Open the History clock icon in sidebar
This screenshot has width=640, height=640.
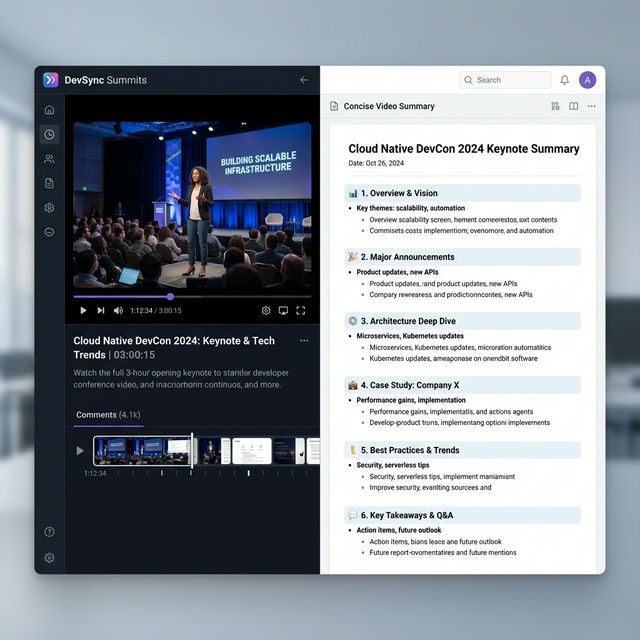[49, 134]
